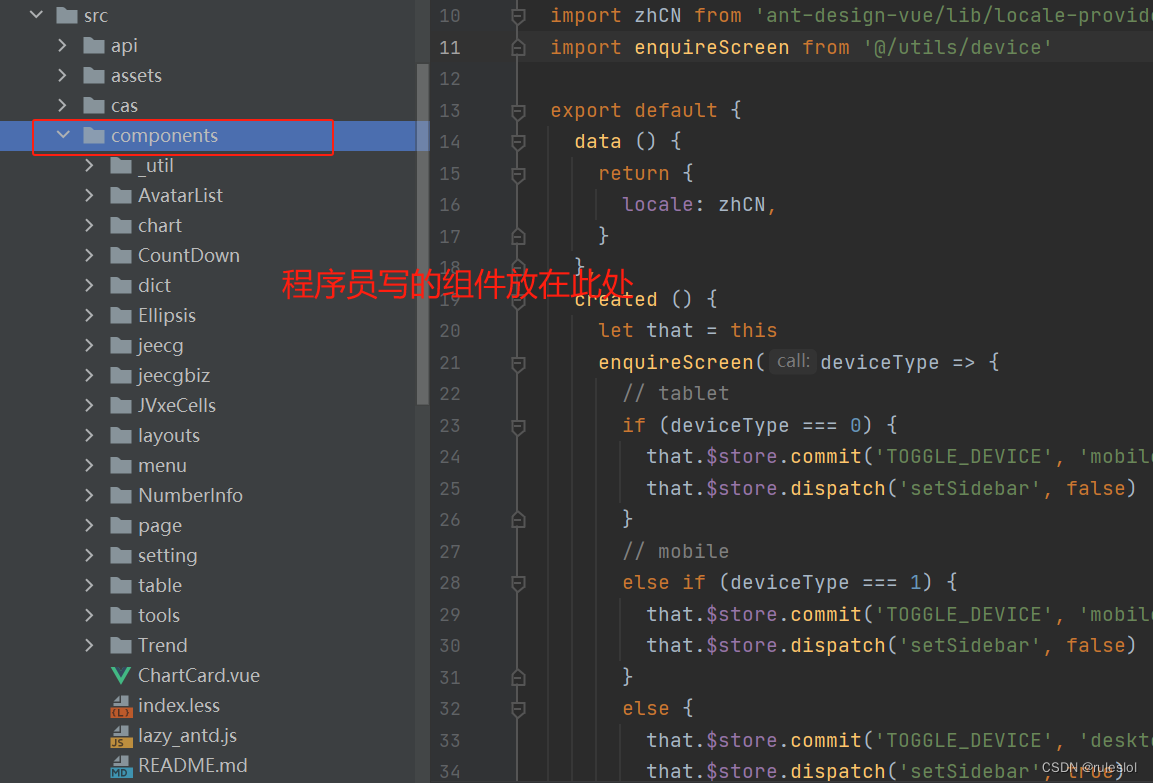Collapse the data() block via its gutter fold marker

click(517, 141)
